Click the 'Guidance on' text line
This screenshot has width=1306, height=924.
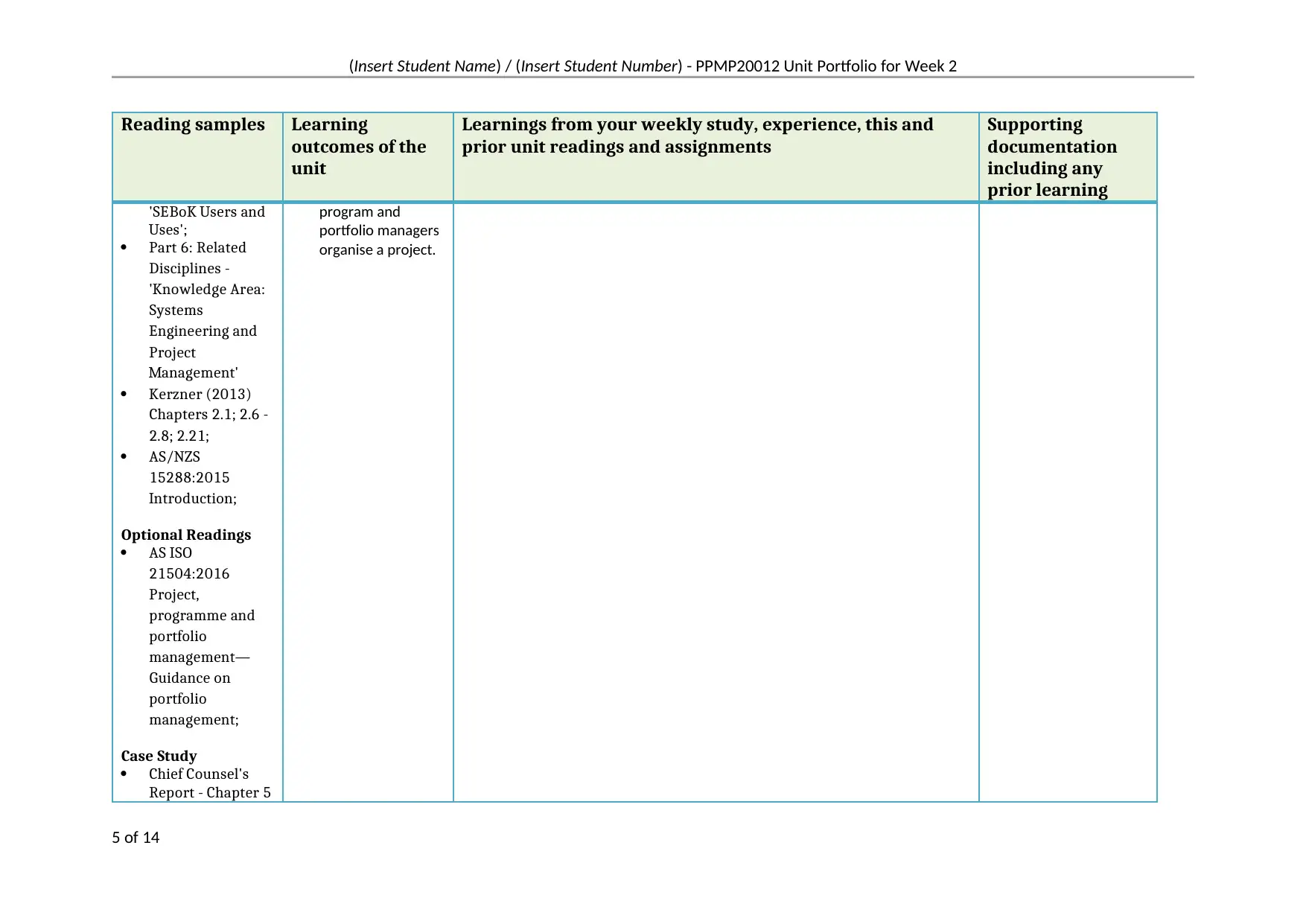tap(189, 678)
